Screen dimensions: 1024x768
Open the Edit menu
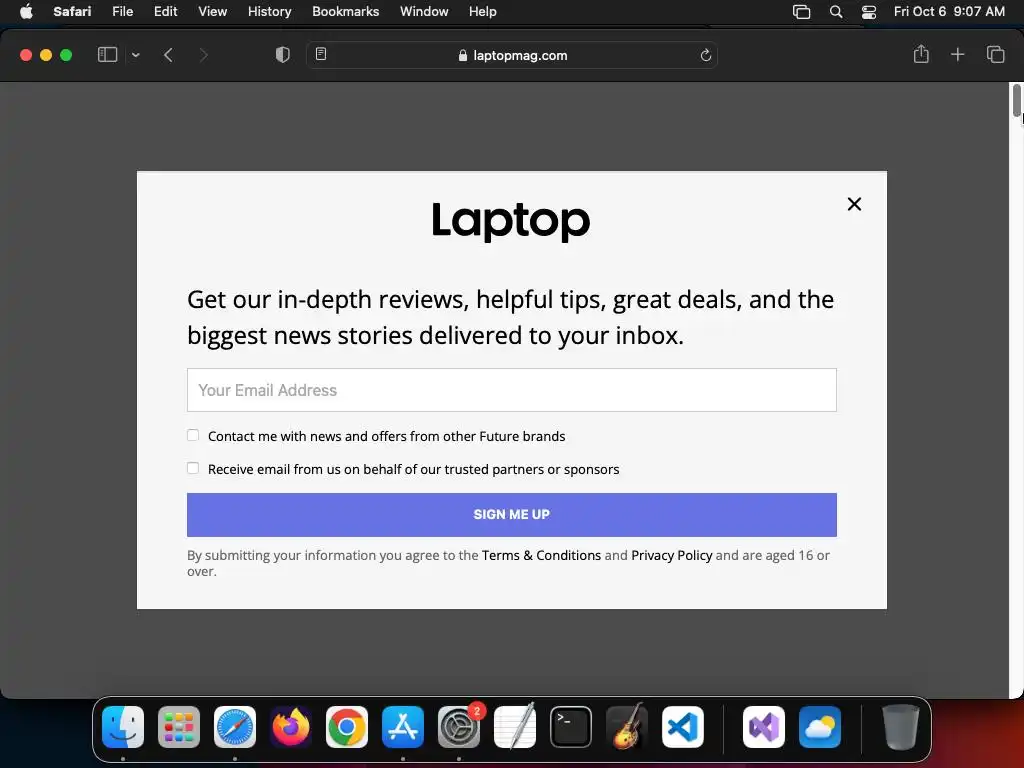[x=165, y=11]
